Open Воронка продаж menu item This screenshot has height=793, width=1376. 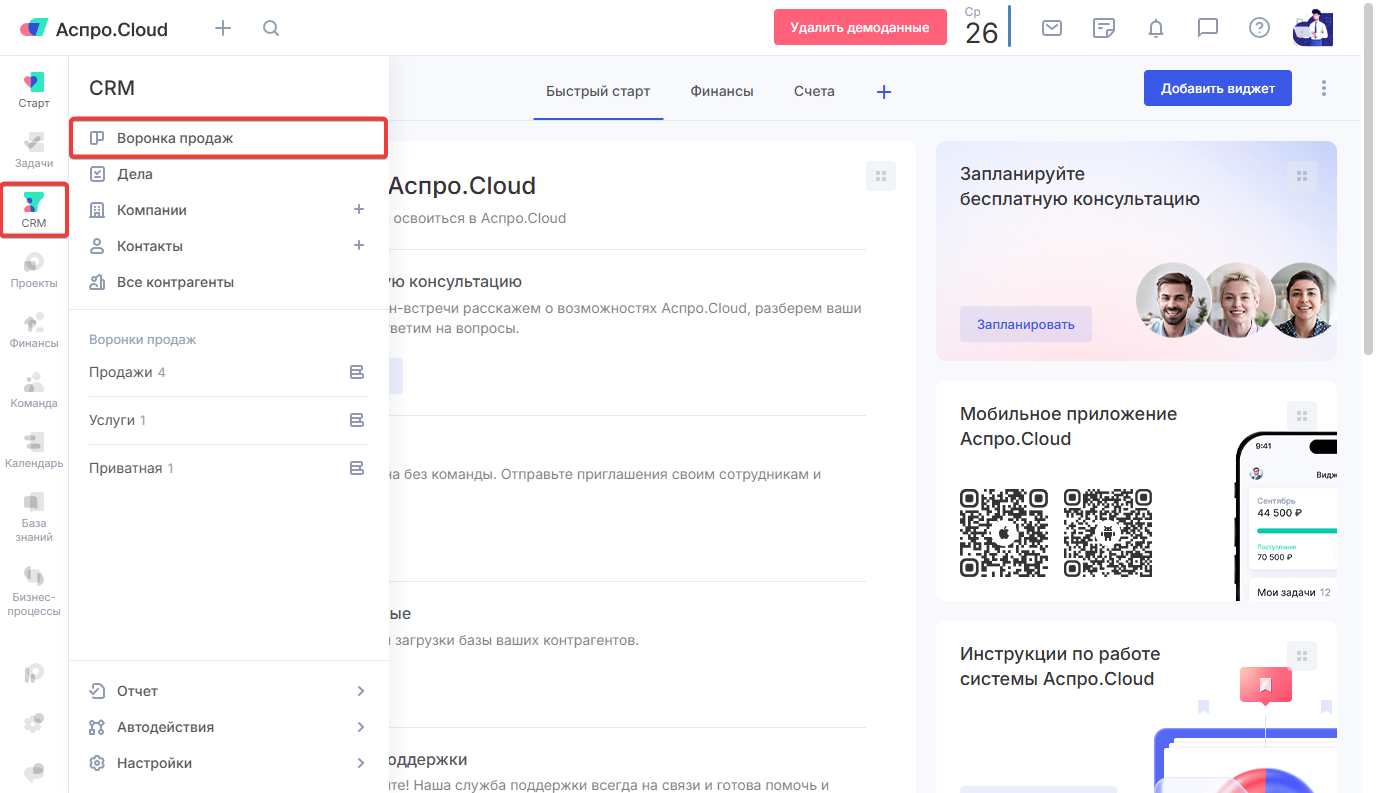228,138
